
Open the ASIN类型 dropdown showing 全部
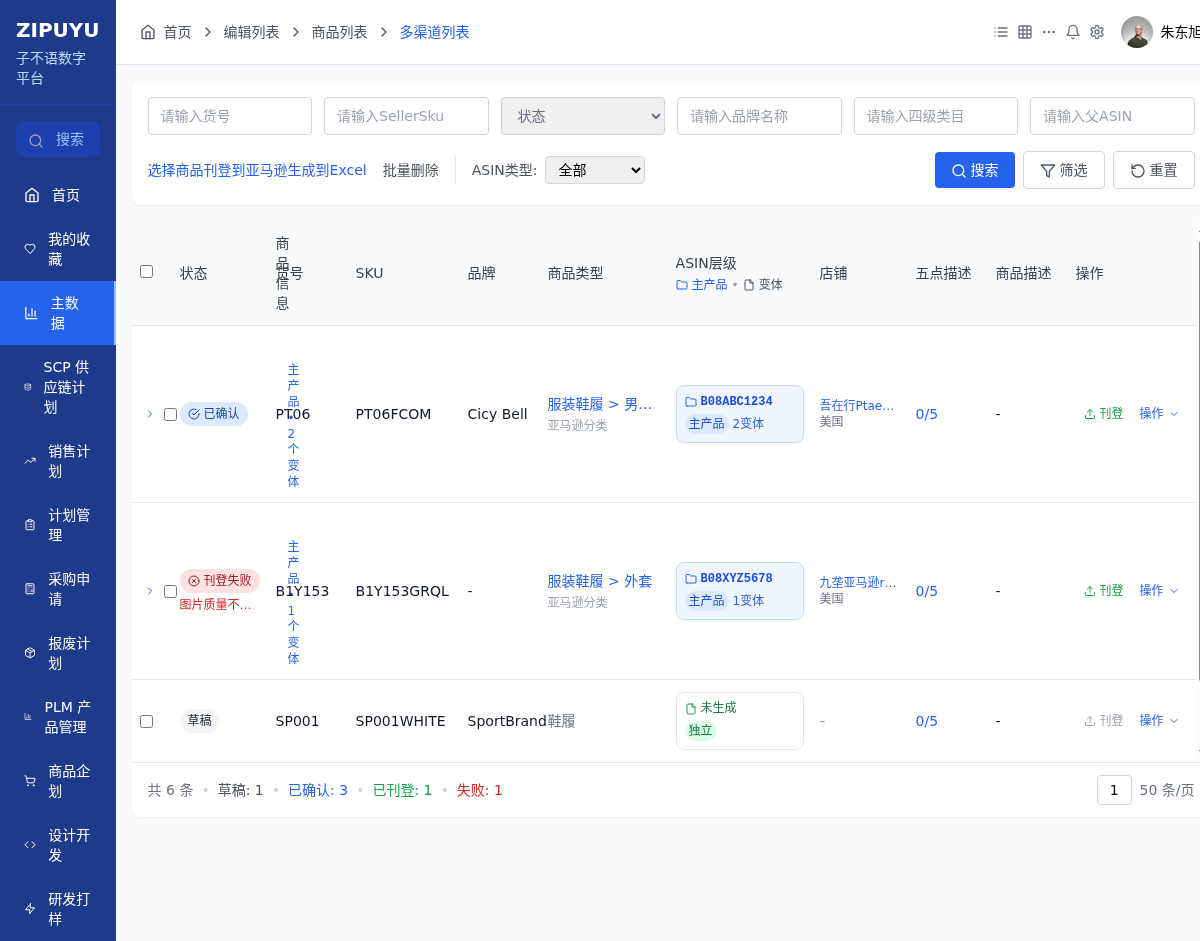[x=595, y=170]
